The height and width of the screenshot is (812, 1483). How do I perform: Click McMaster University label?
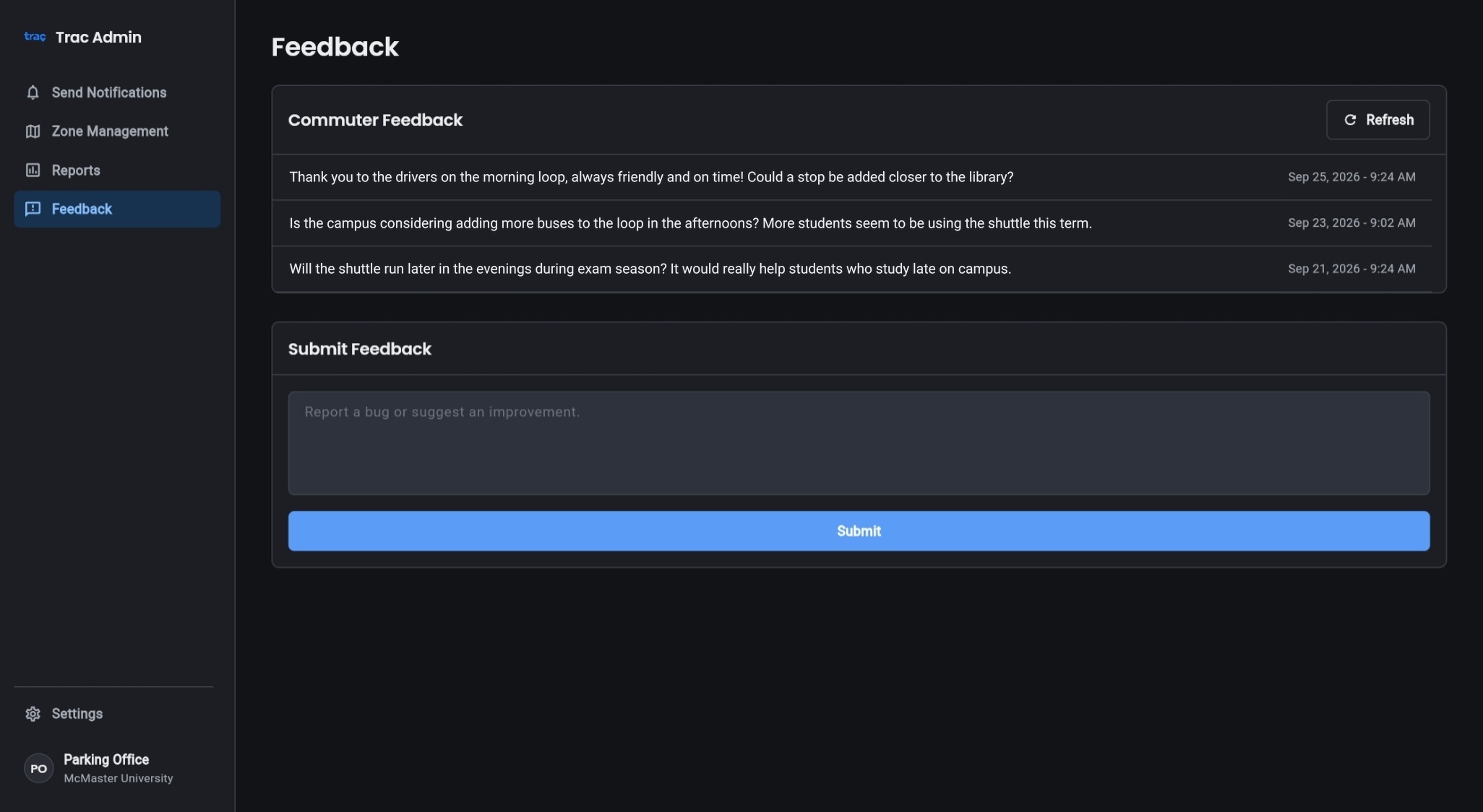119,779
